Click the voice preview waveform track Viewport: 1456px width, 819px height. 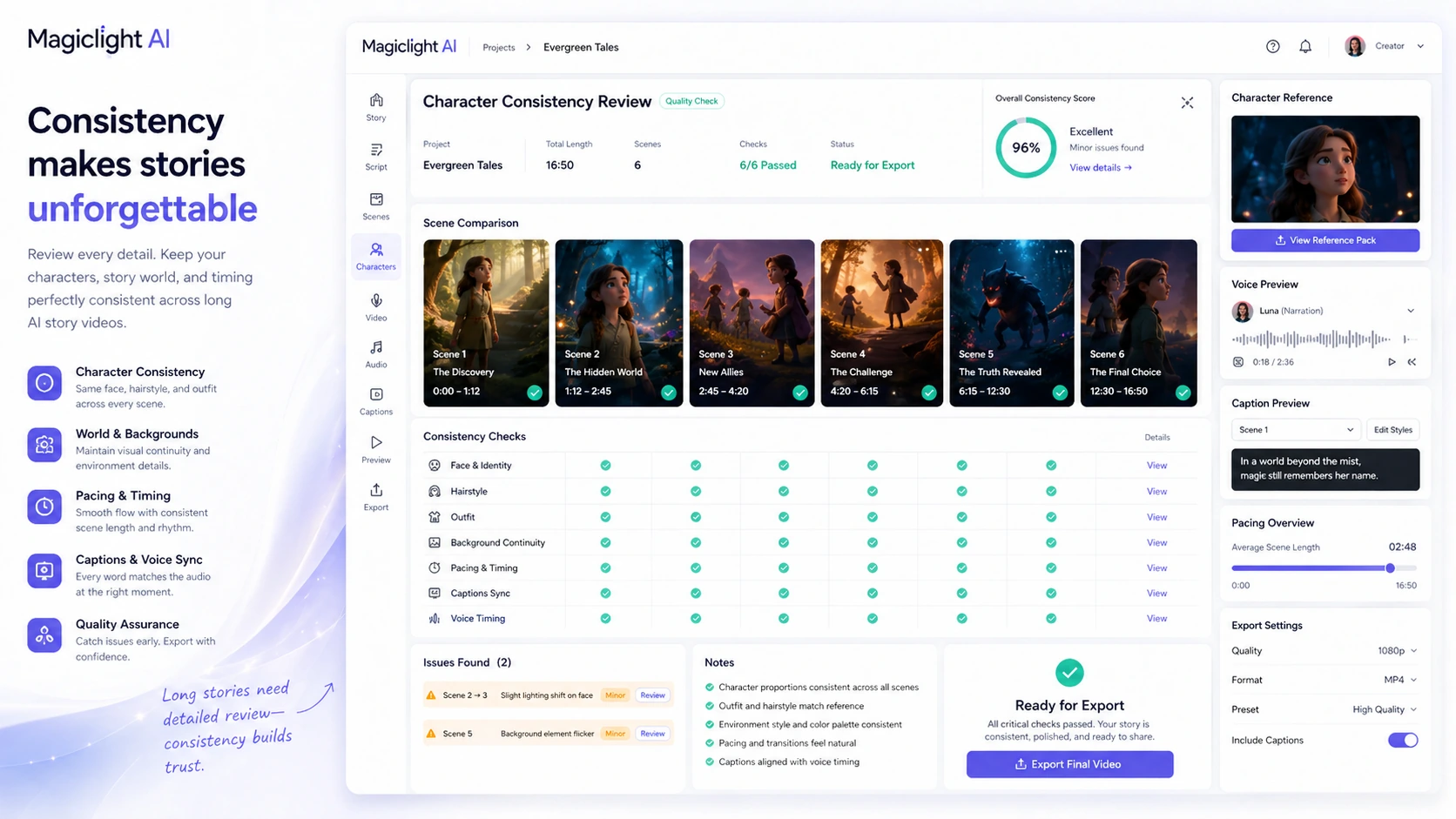(1324, 339)
